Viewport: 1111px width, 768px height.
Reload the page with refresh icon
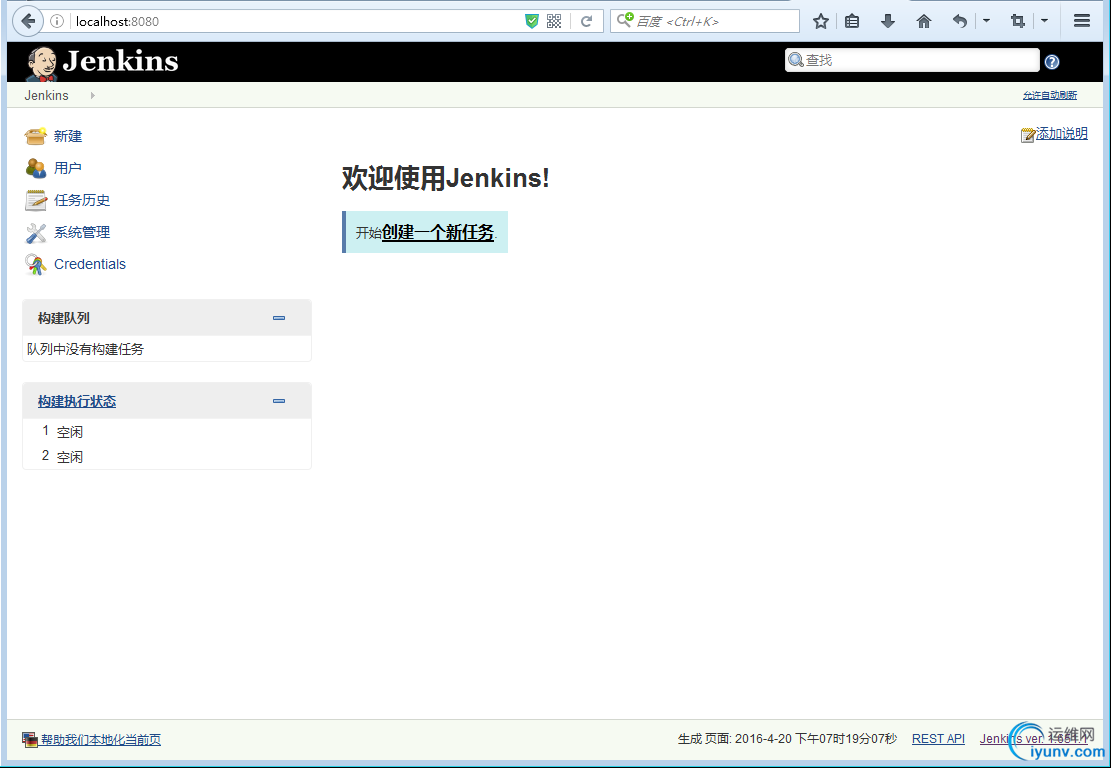click(586, 21)
